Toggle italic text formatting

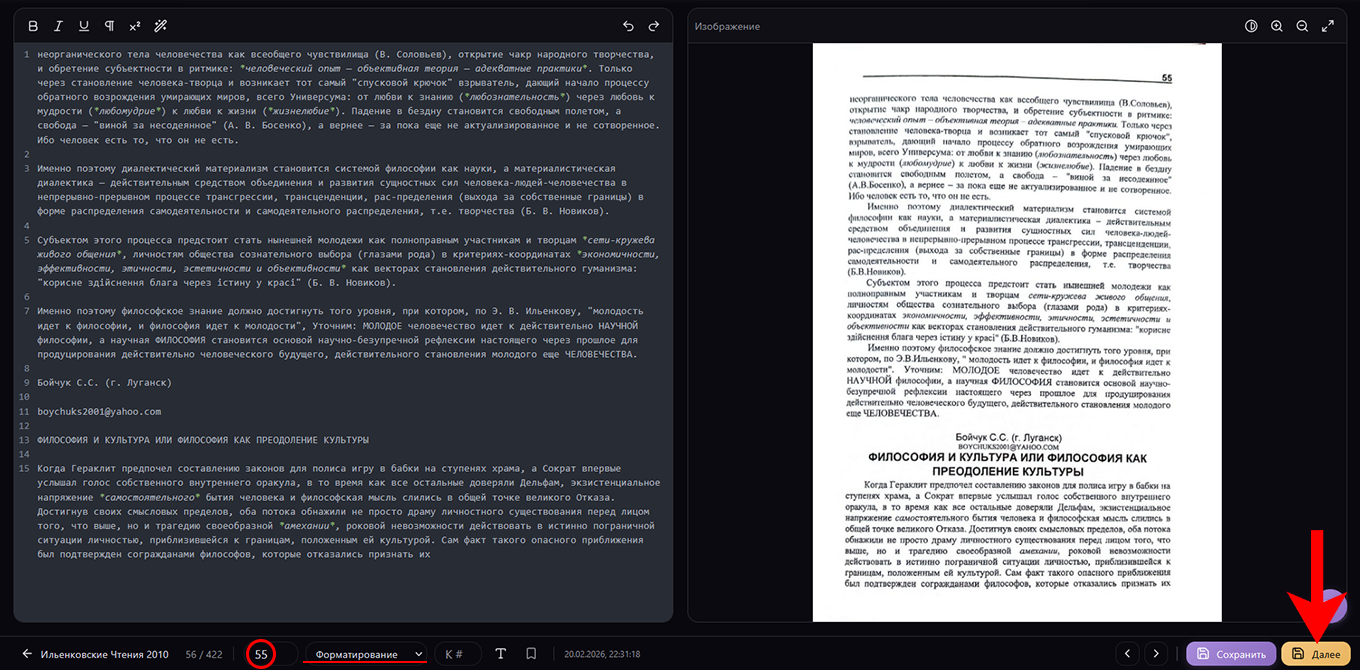[x=58, y=26]
